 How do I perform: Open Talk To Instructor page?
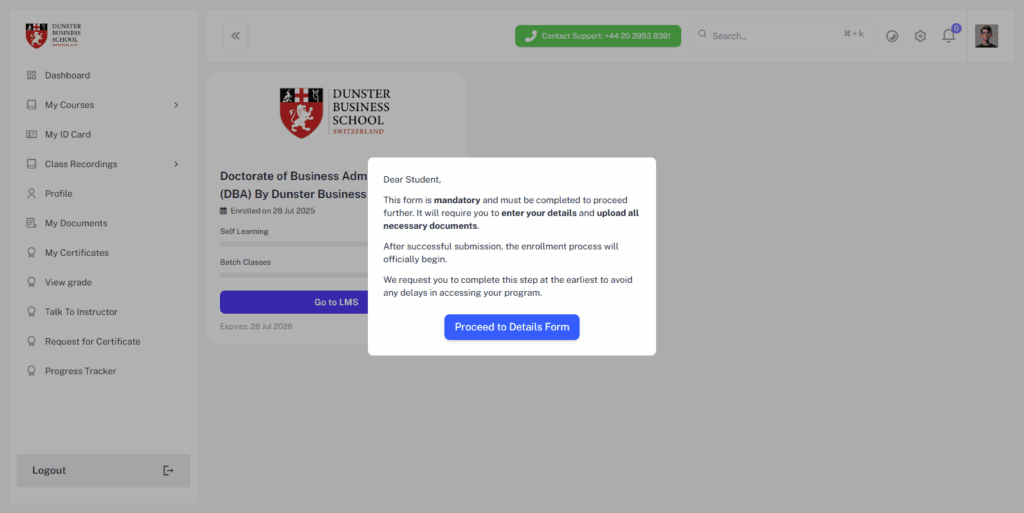(80, 312)
